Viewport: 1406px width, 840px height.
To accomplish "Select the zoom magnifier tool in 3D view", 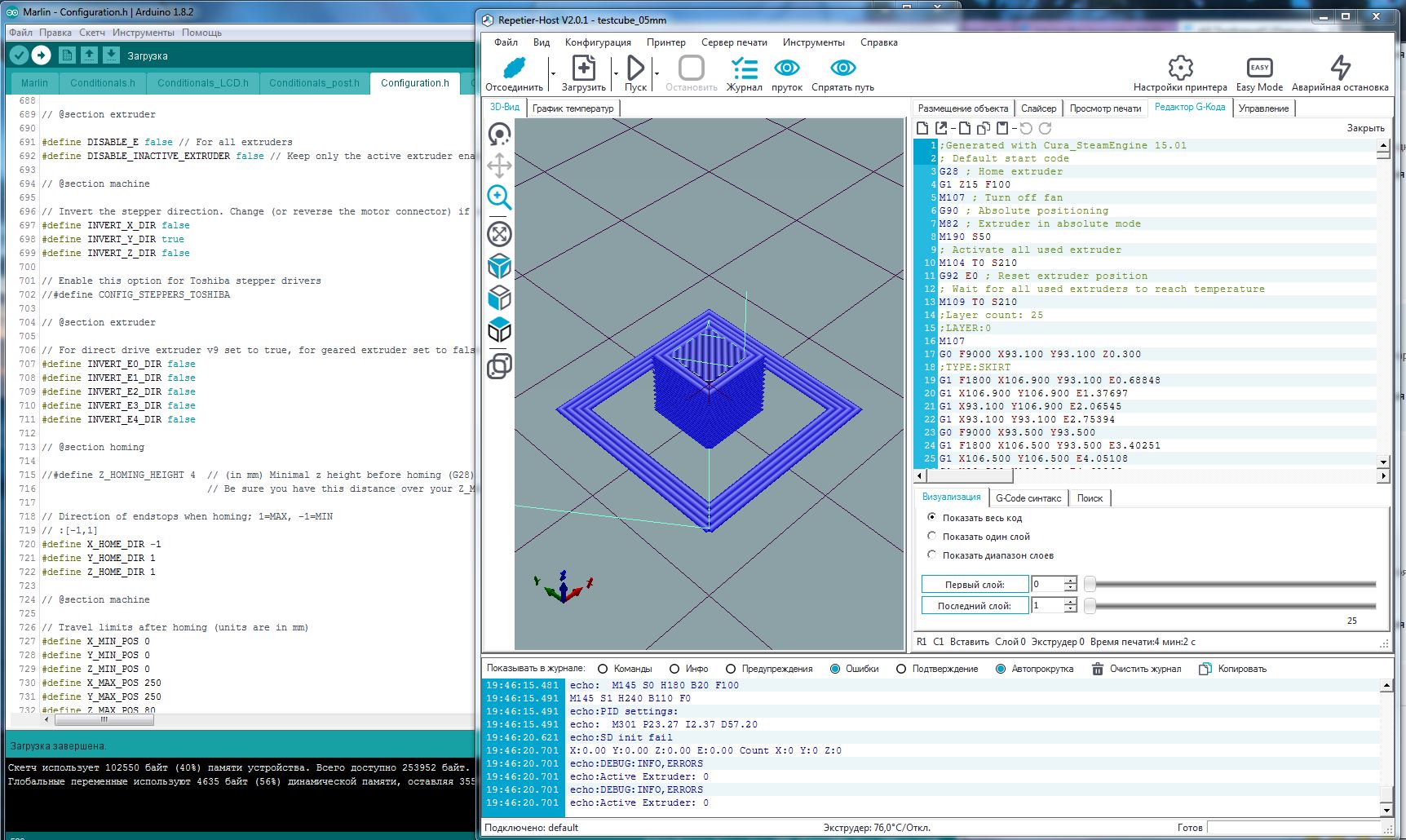I will click(x=499, y=197).
